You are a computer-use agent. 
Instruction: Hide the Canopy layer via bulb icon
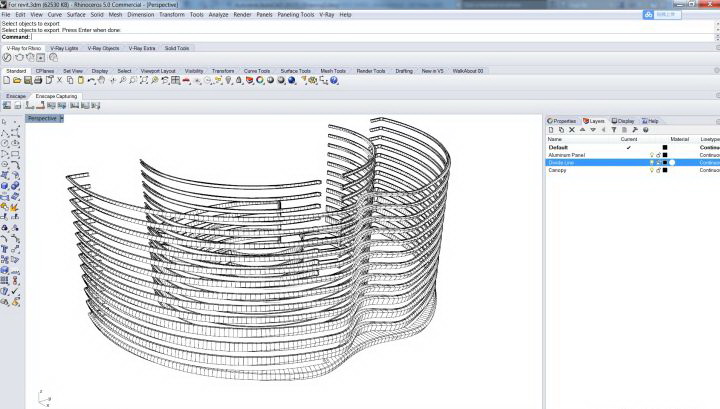tap(651, 170)
